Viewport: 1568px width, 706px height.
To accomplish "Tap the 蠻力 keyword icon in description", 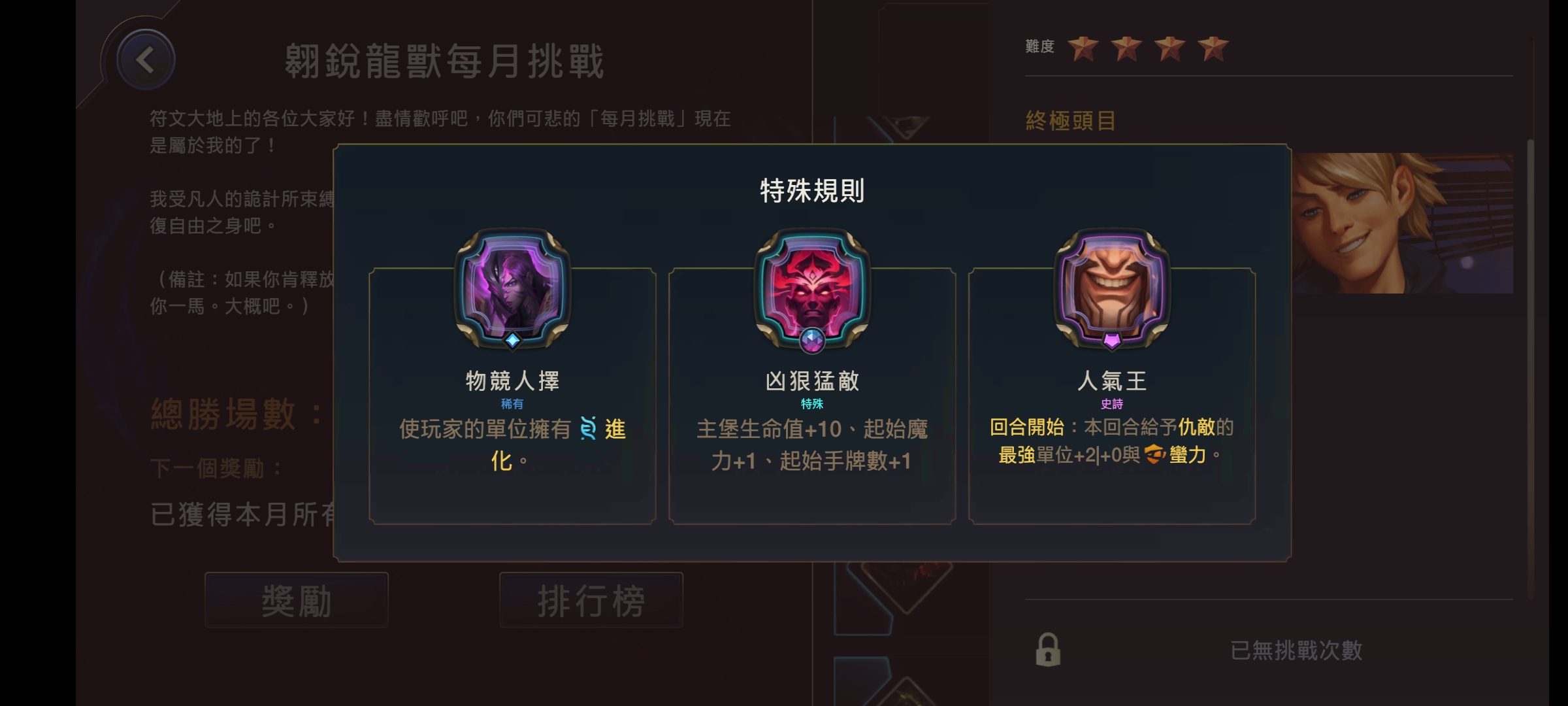I will [x=1154, y=454].
